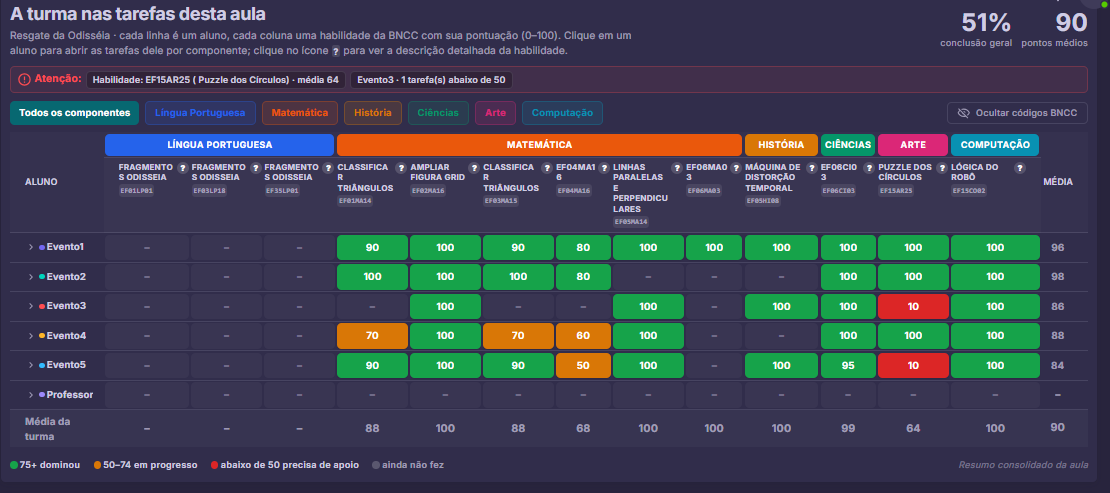
Task: Expand the Evento4 student row
Action: point(31,336)
